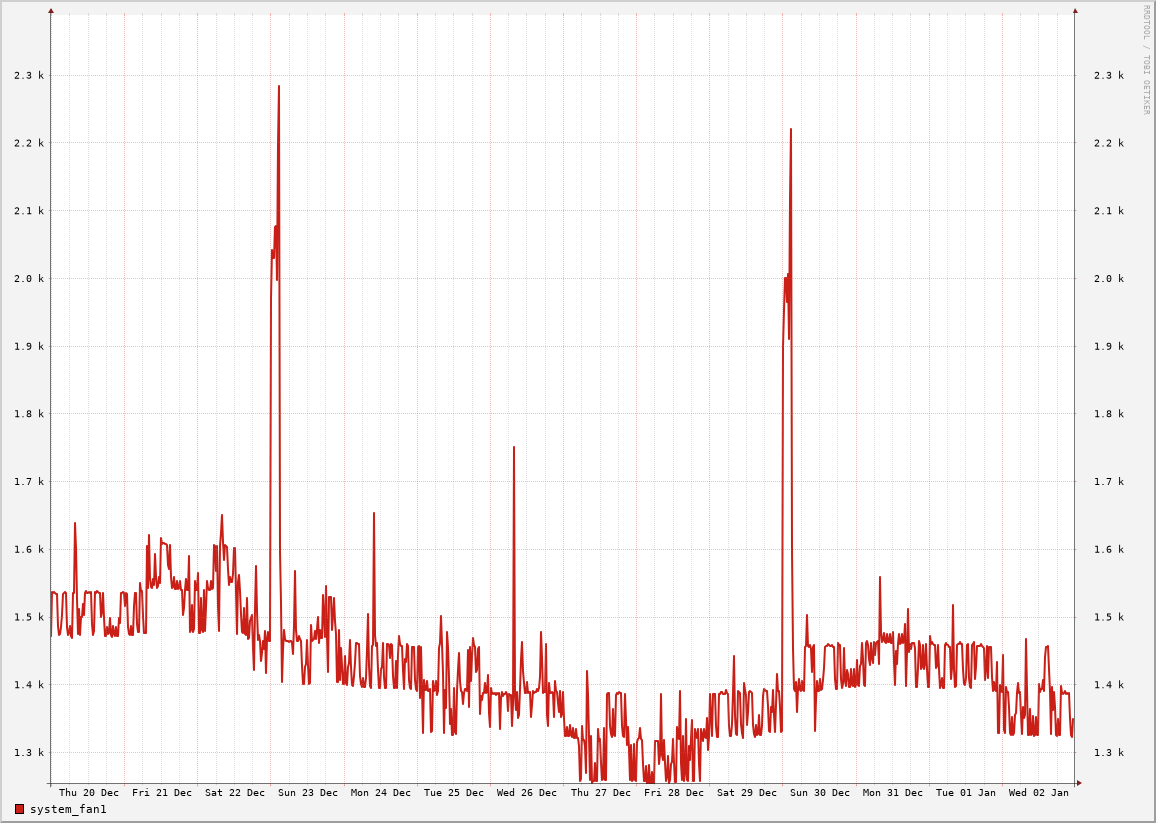Click the 2.2k spike peak near Sun 30 Dec
This screenshot has width=1156, height=823.
pos(791,130)
